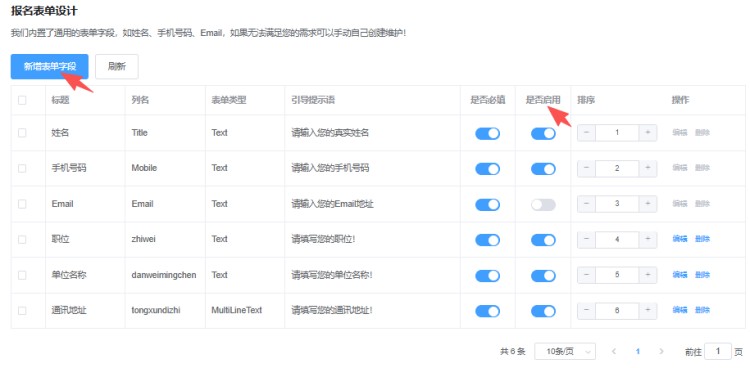Increase sort order of Email row
This screenshot has height=368, width=750.
pos(648,204)
